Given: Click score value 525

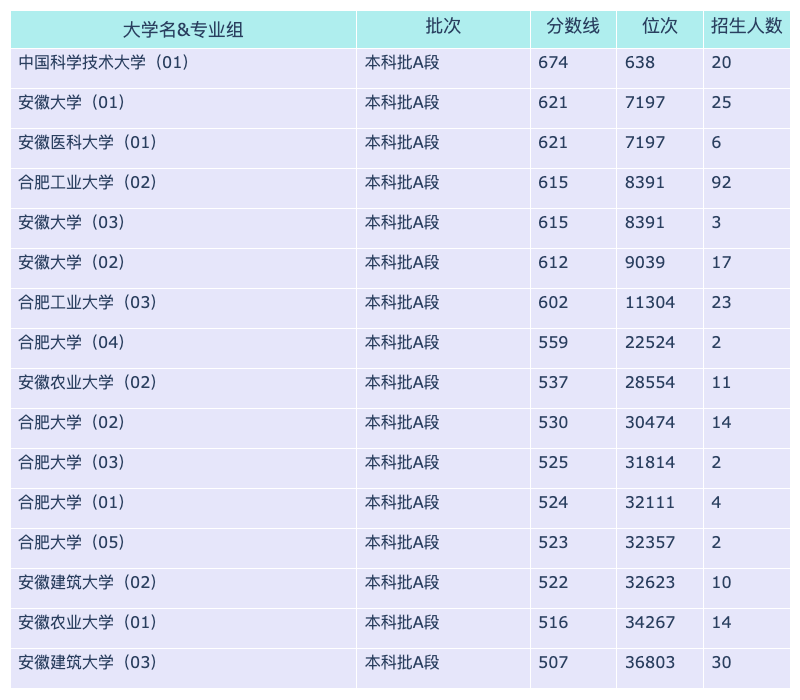Looking at the screenshot, I should pos(553,462).
